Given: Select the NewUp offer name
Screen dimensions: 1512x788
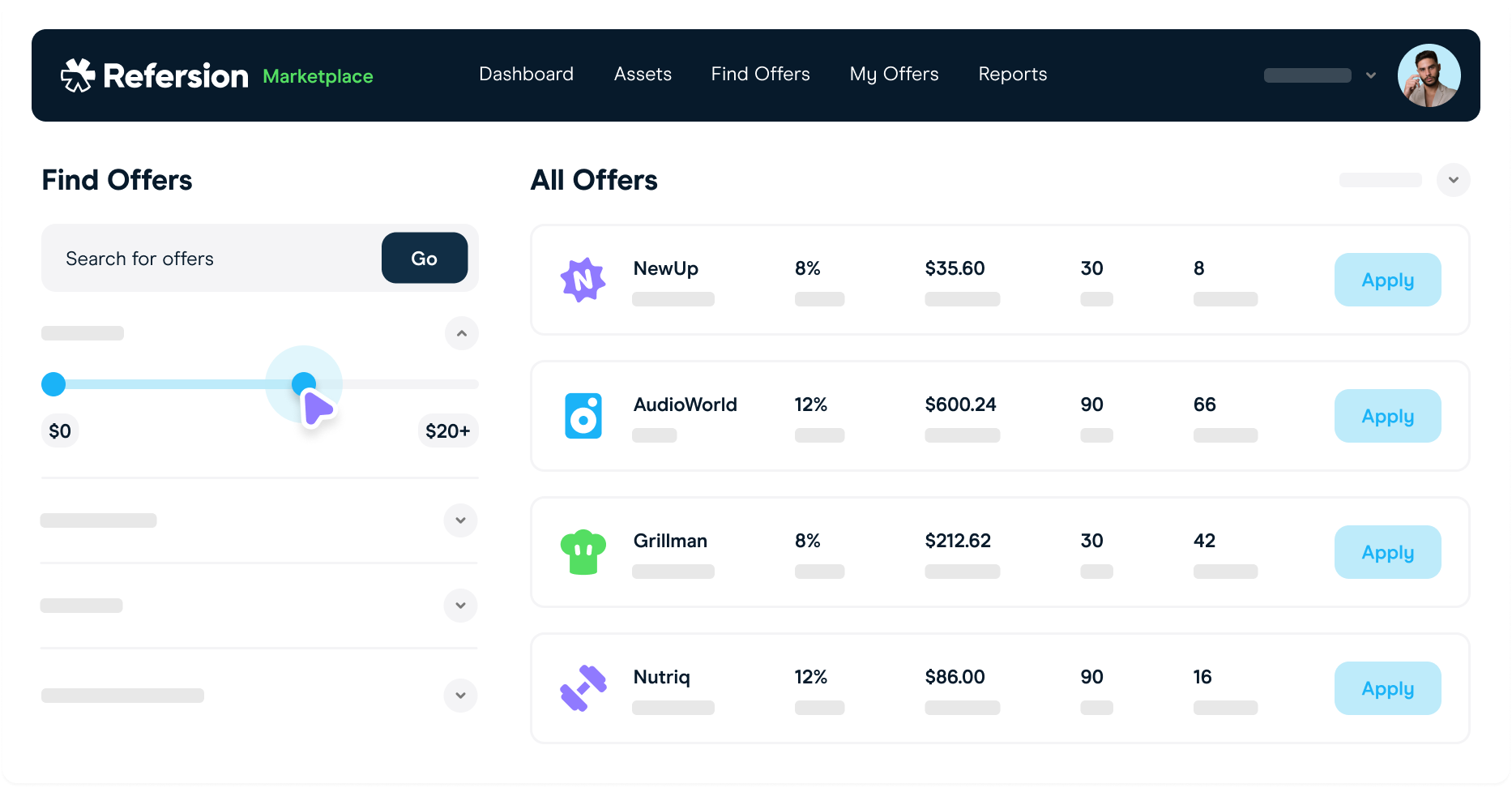Looking at the screenshot, I should click(666, 268).
